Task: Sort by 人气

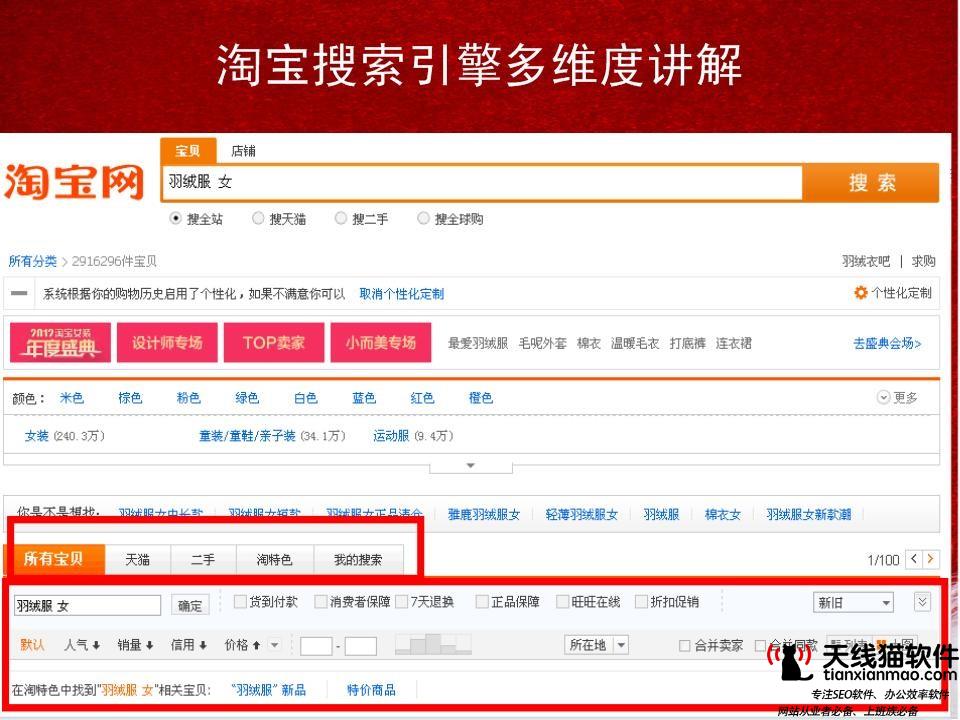Action: (82, 645)
